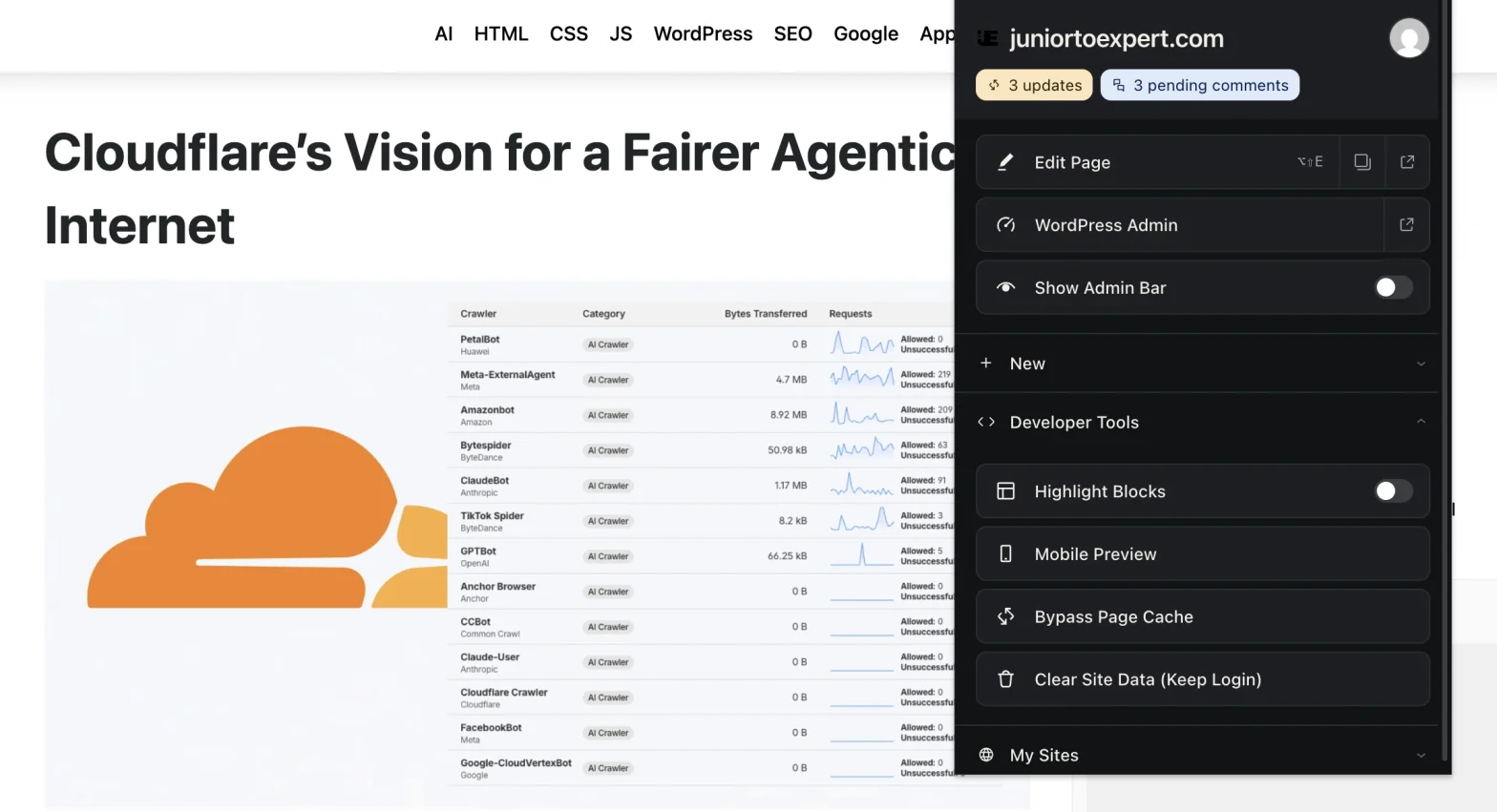Click the 66.25 kB bytes value

coord(787,556)
